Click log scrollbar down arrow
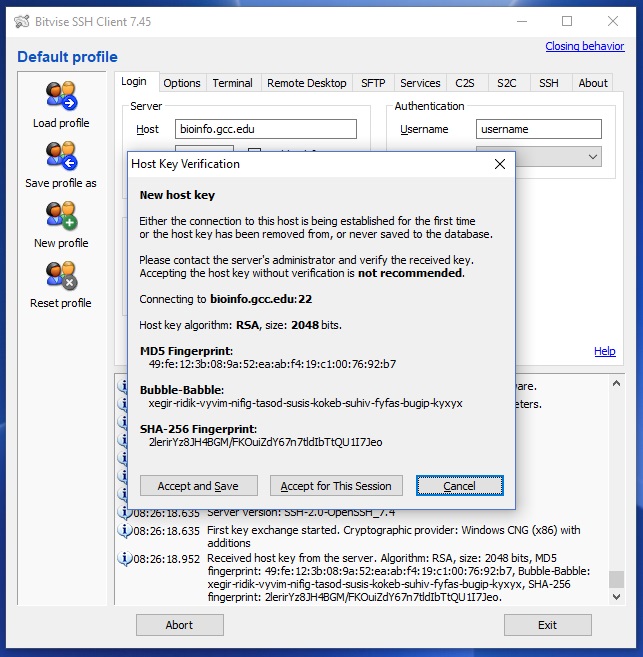The height and width of the screenshot is (657, 643). coord(616,597)
